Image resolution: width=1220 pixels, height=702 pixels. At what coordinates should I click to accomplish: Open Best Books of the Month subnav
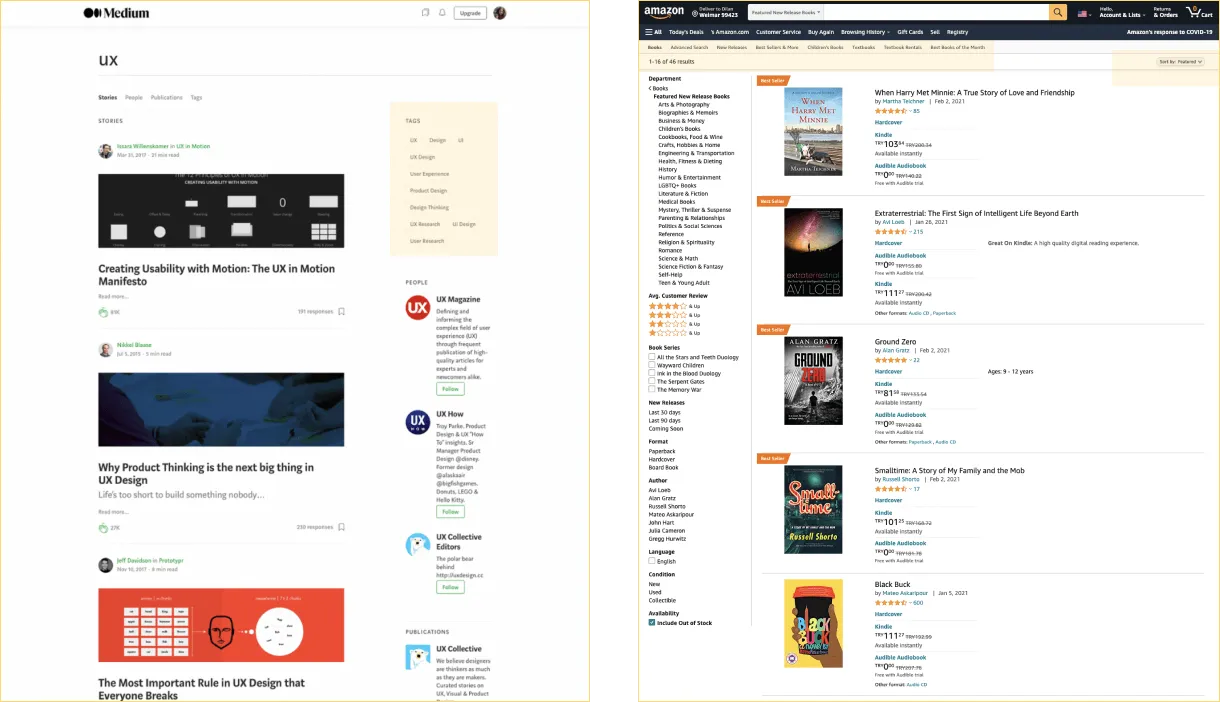click(x=958, y=47)
